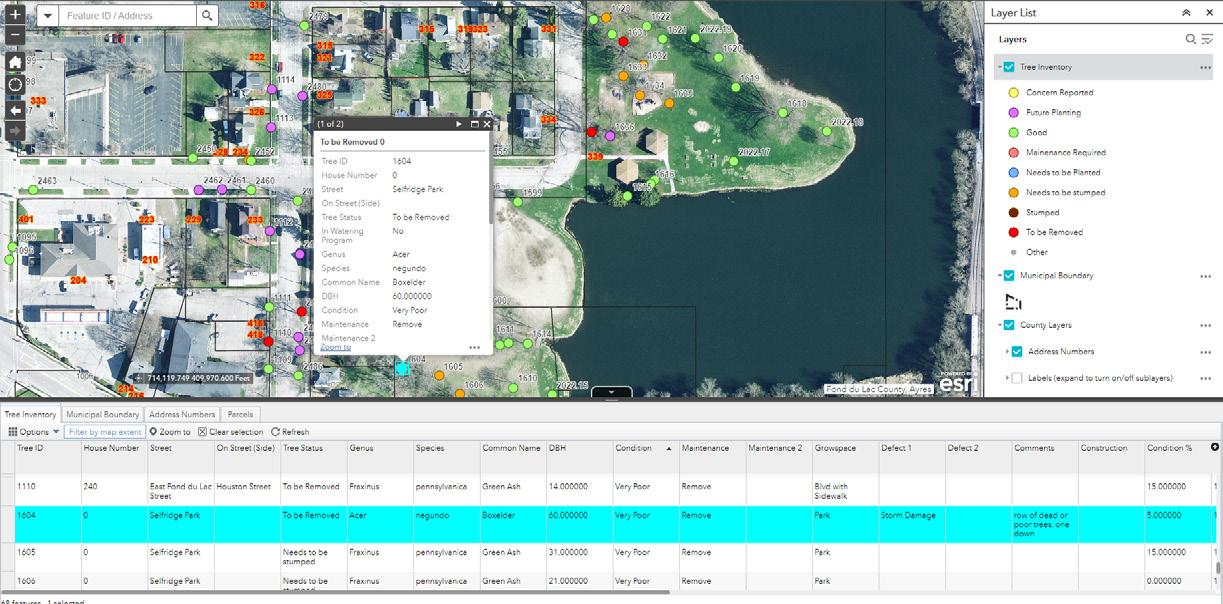1223x604 pixels.
Task: Click the My Location button
Action: click(x=15, y=85)
